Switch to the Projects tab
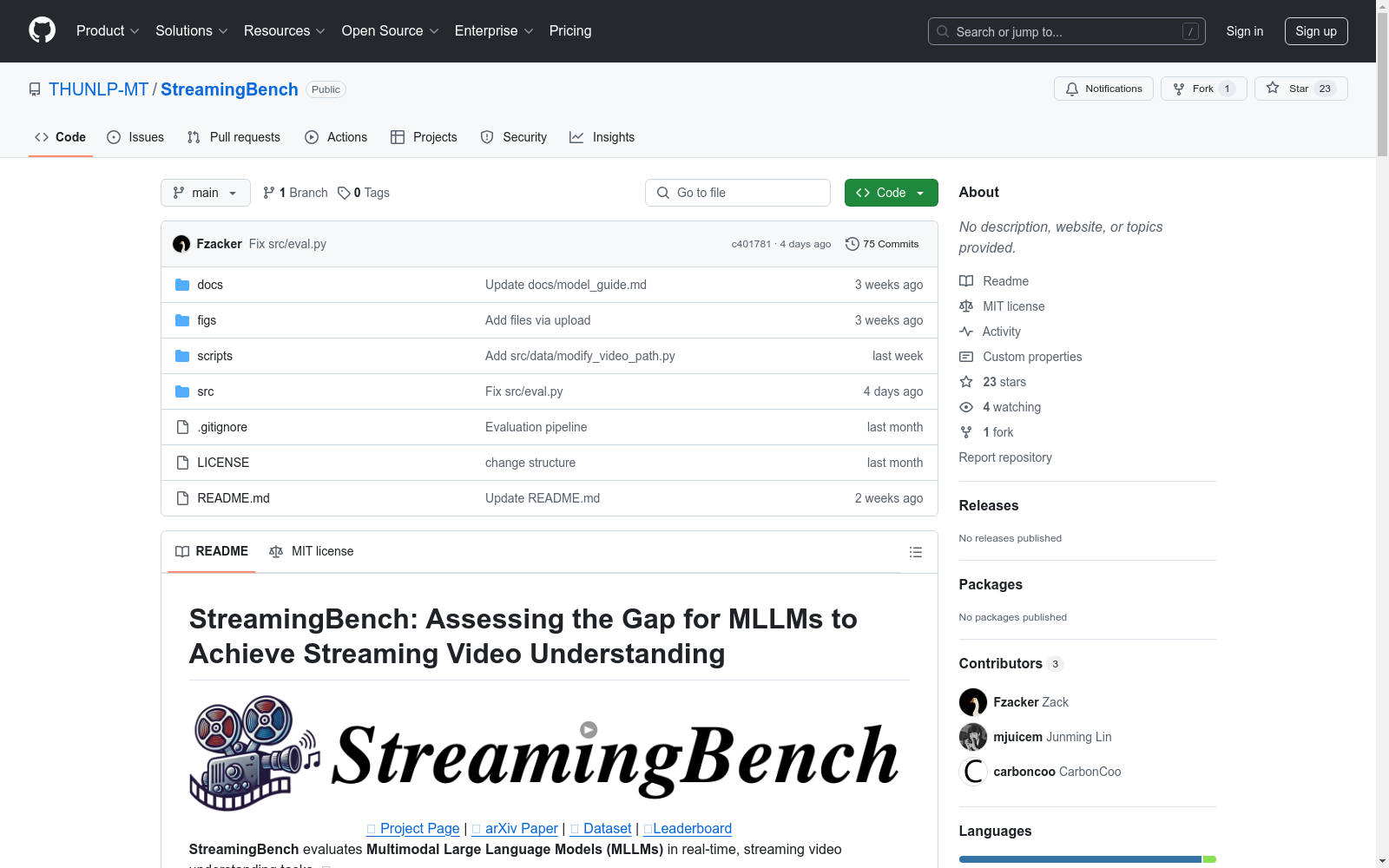 (x=424, y=137)
